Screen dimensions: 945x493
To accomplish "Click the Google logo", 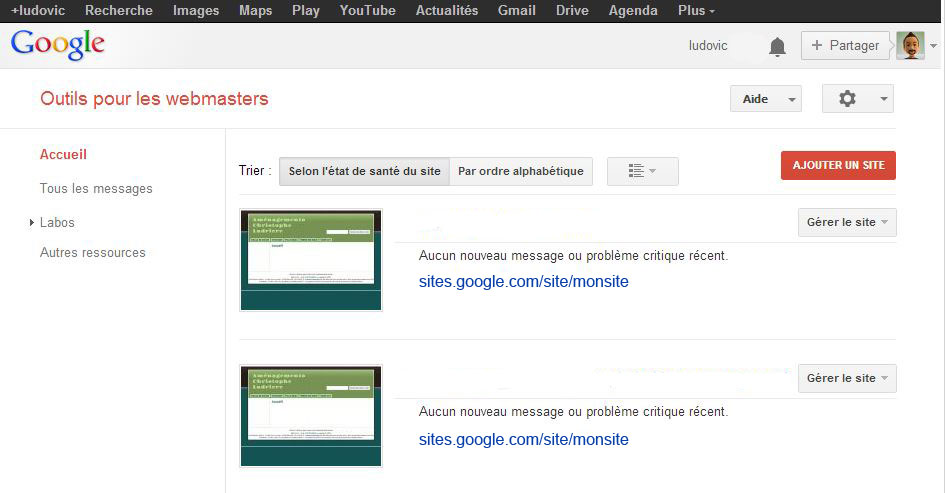I will 58,45.
